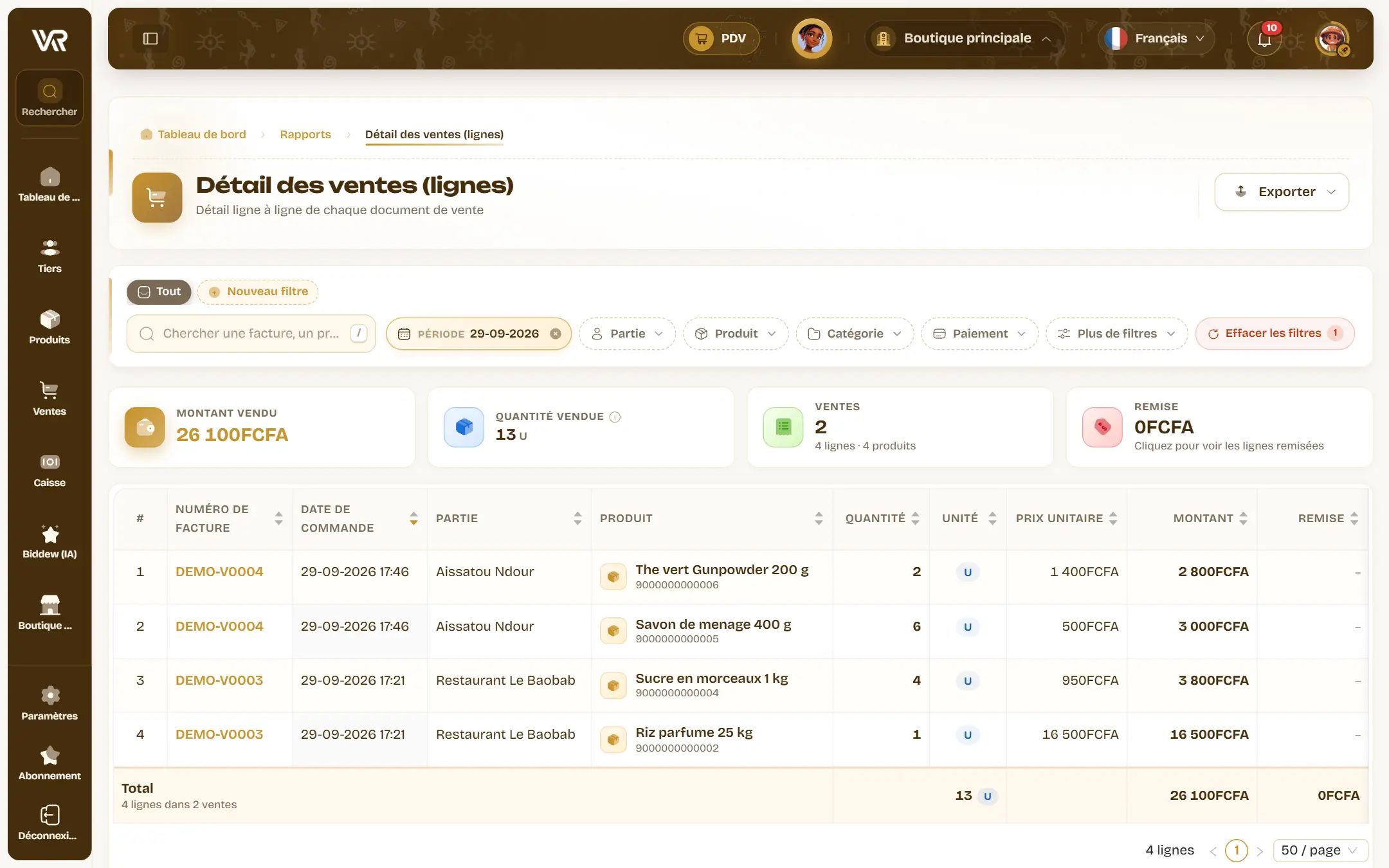Open invoice DEMO-V0004 for The vert Gunpowder
Viewport: 1389px width, 868px height.
[x=219, y=572]
